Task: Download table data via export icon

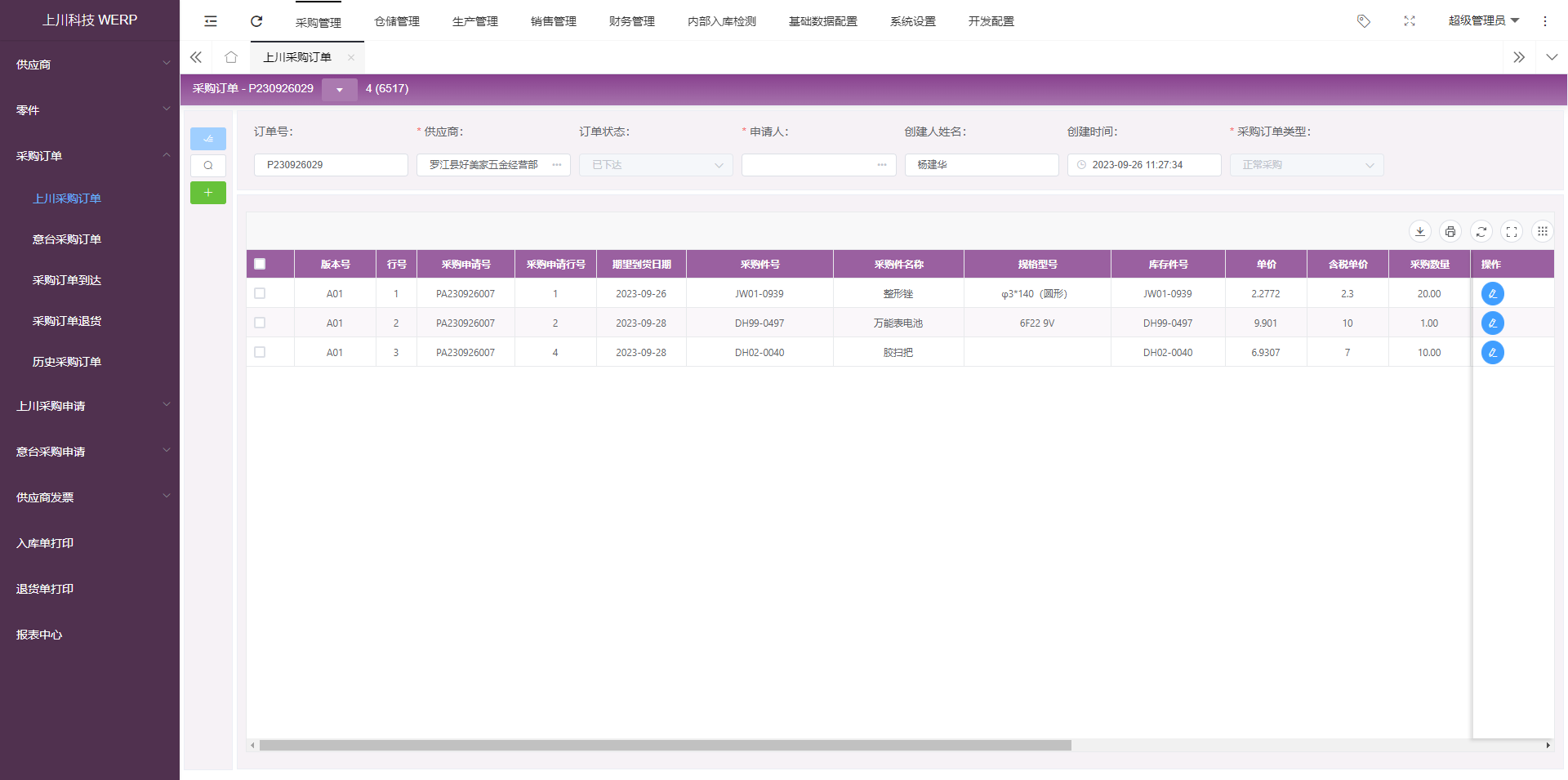Action: (1420, 232)
